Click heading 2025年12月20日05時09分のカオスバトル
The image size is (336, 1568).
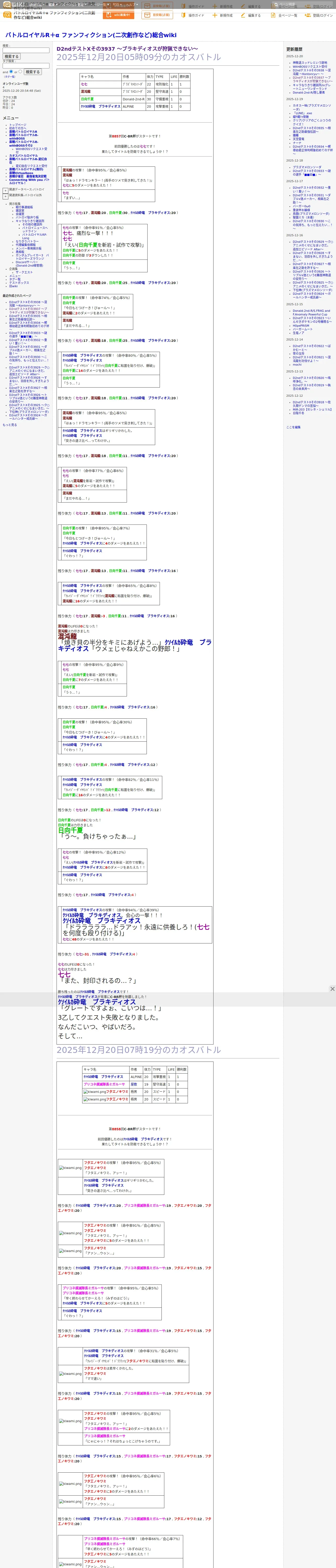pos(139,57)
